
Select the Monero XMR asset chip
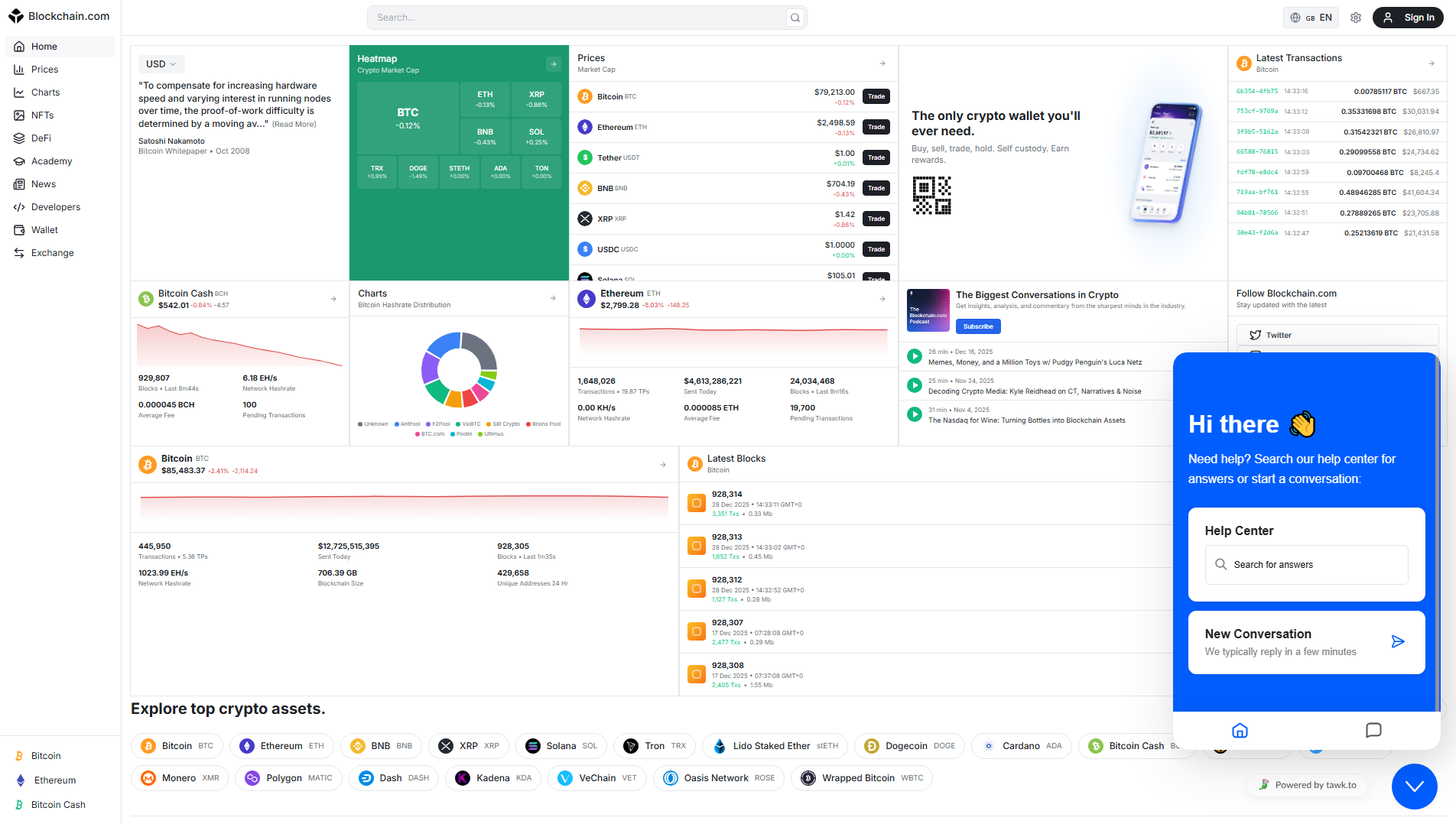click(180, 778)
